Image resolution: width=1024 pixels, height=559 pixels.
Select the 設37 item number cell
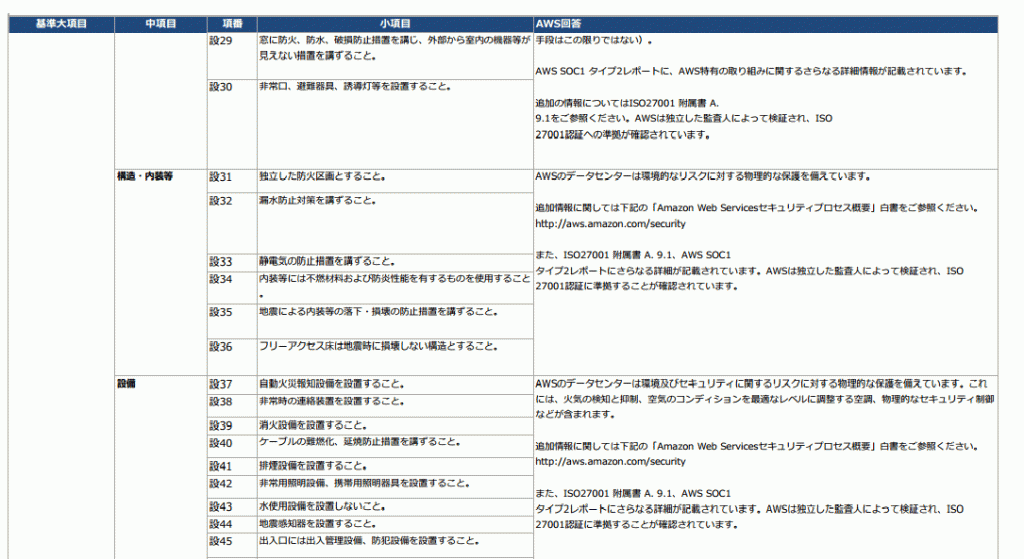pyautogui.click(x=232, y=385)
